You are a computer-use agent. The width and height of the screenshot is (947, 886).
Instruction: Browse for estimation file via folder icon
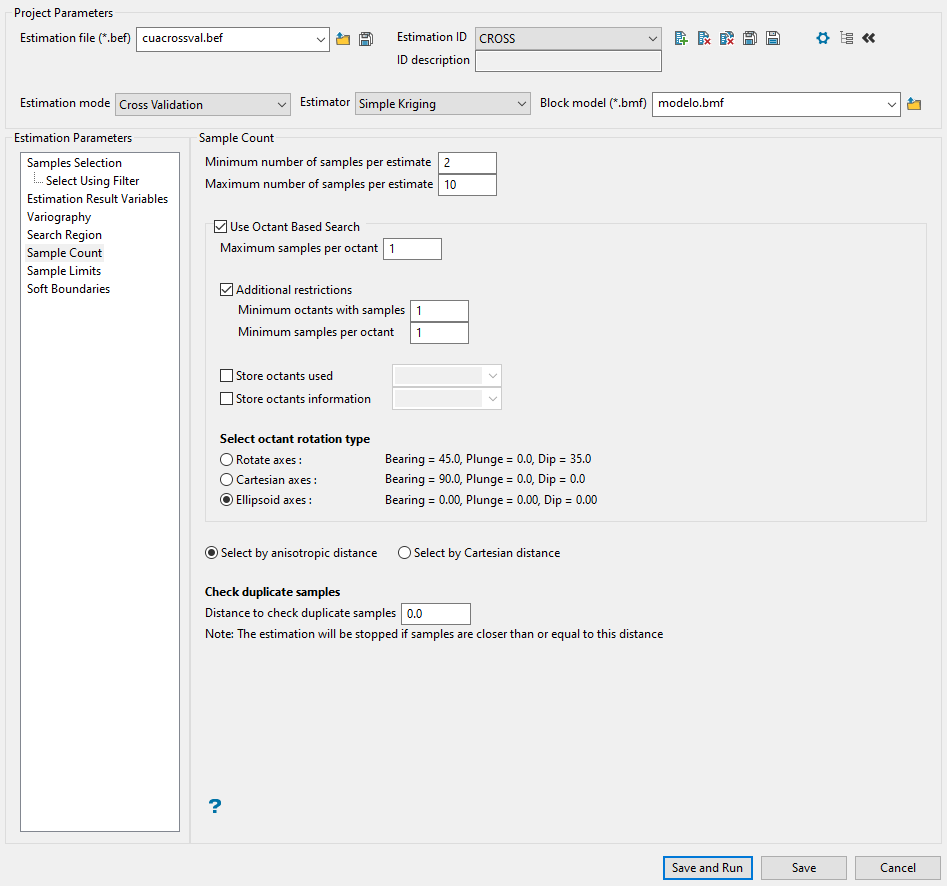[x=343, y=39]
